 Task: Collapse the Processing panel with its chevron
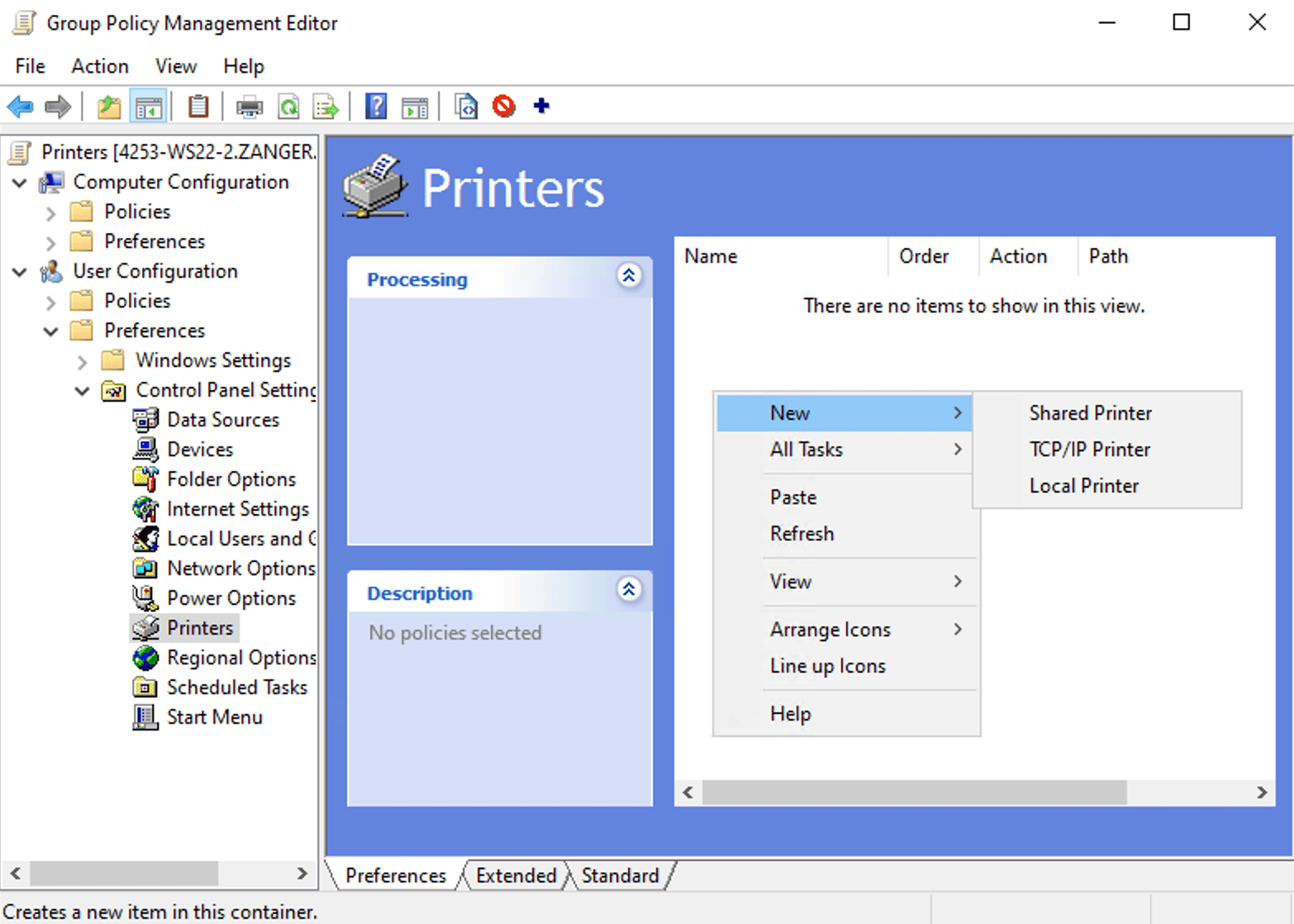pos(630,276)
